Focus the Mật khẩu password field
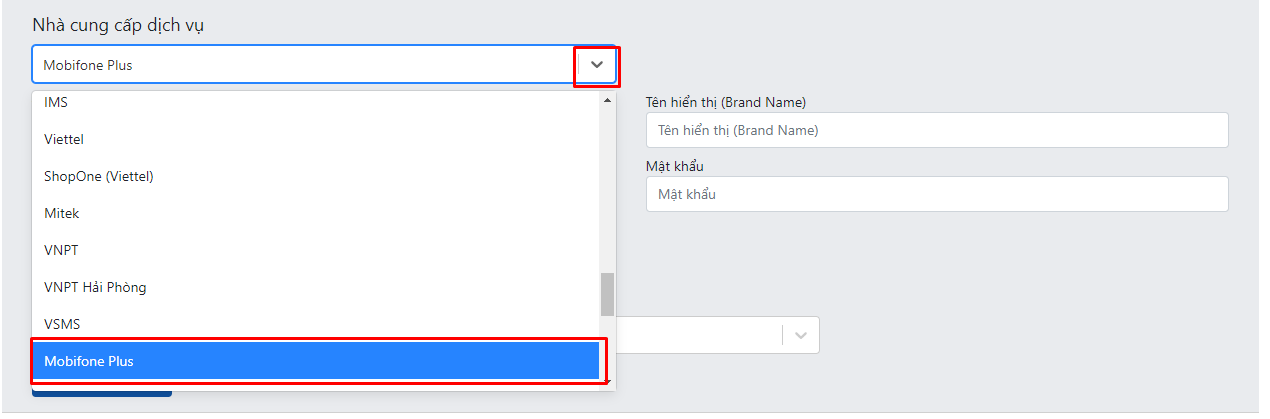This screenshot has height=419, width=1270. click(937, 194)
